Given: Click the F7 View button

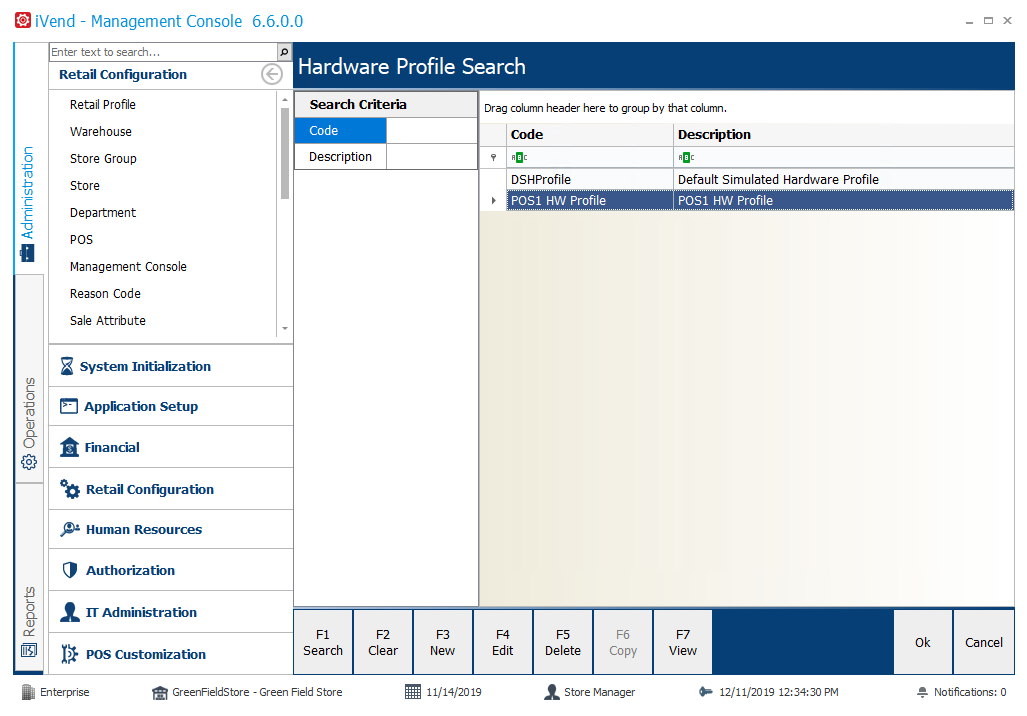Looking at the screenshot, I should [683, 642].
